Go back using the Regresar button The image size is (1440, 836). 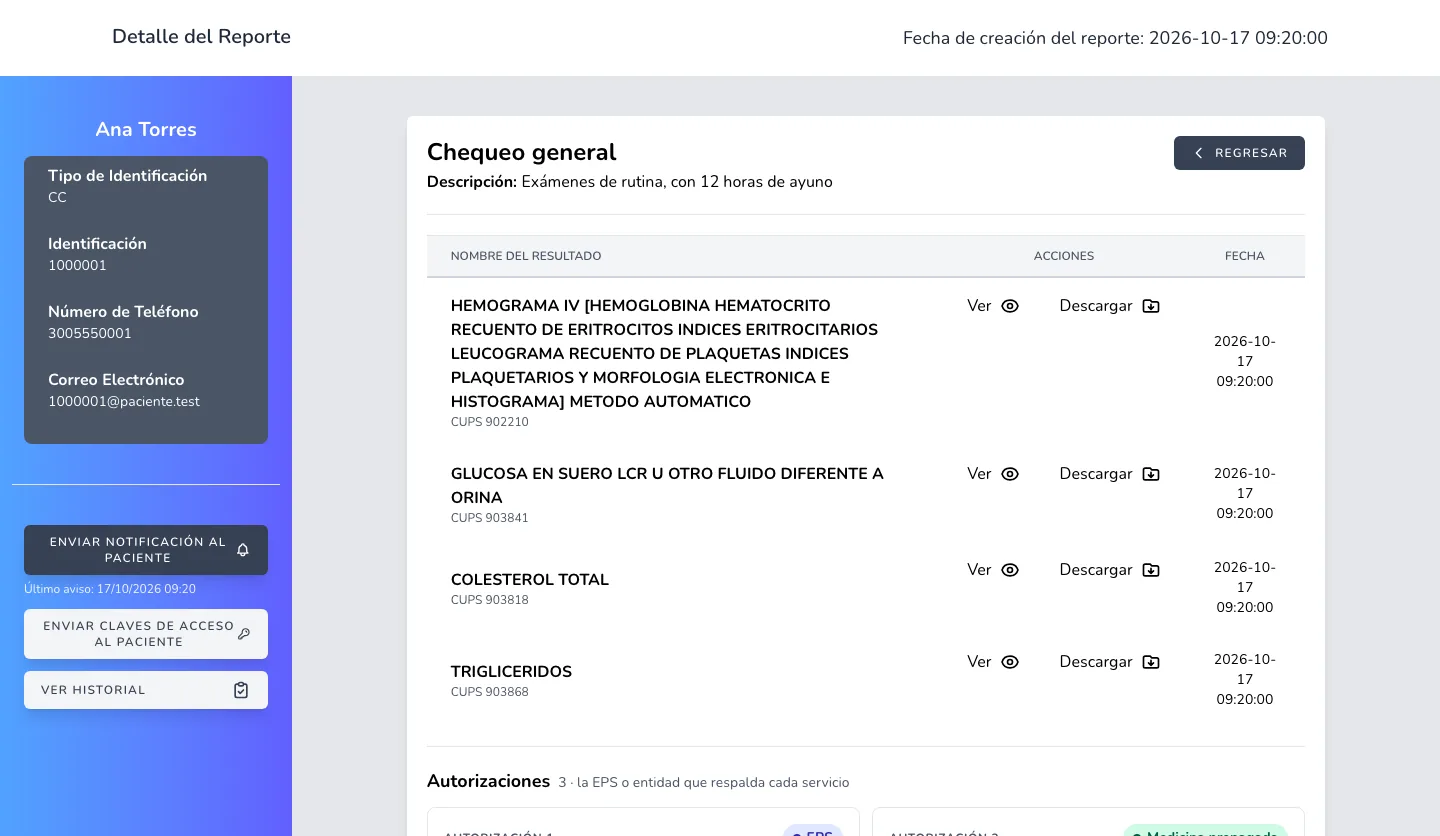pos(1239,153)
